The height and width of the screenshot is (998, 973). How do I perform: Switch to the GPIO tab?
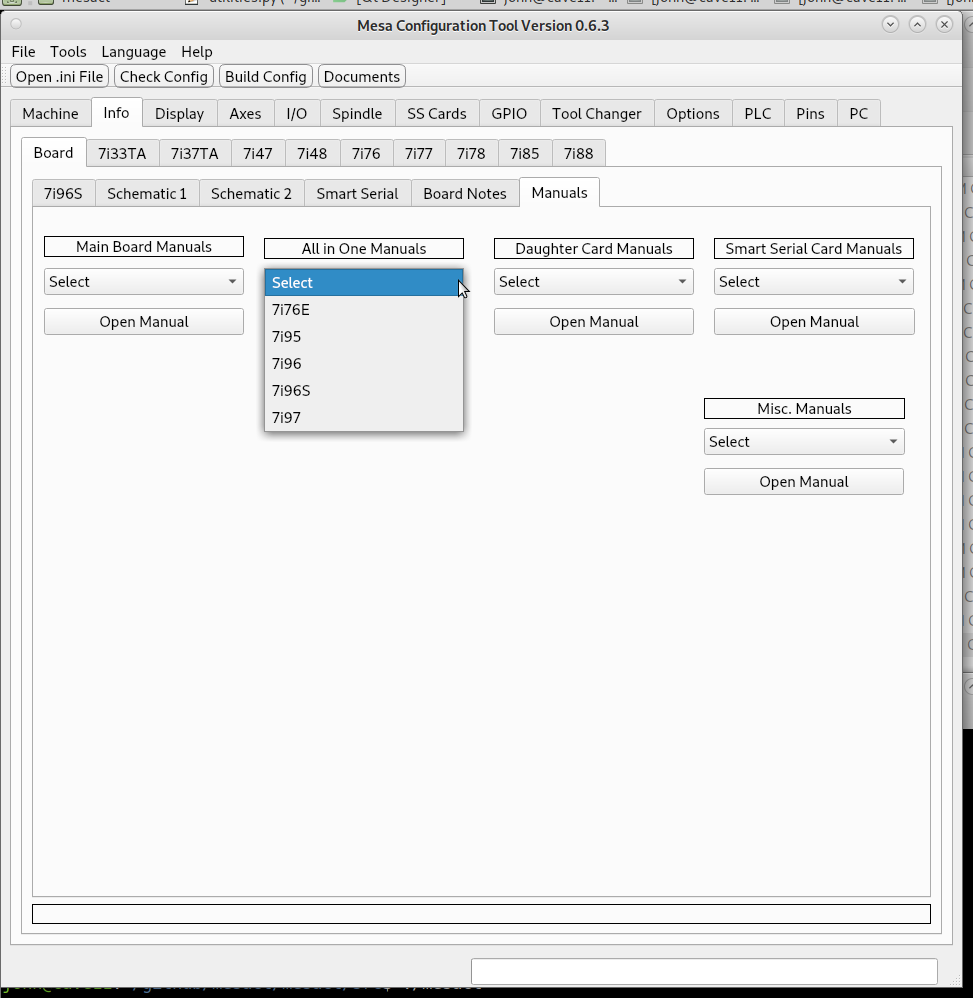coord(509,113)
